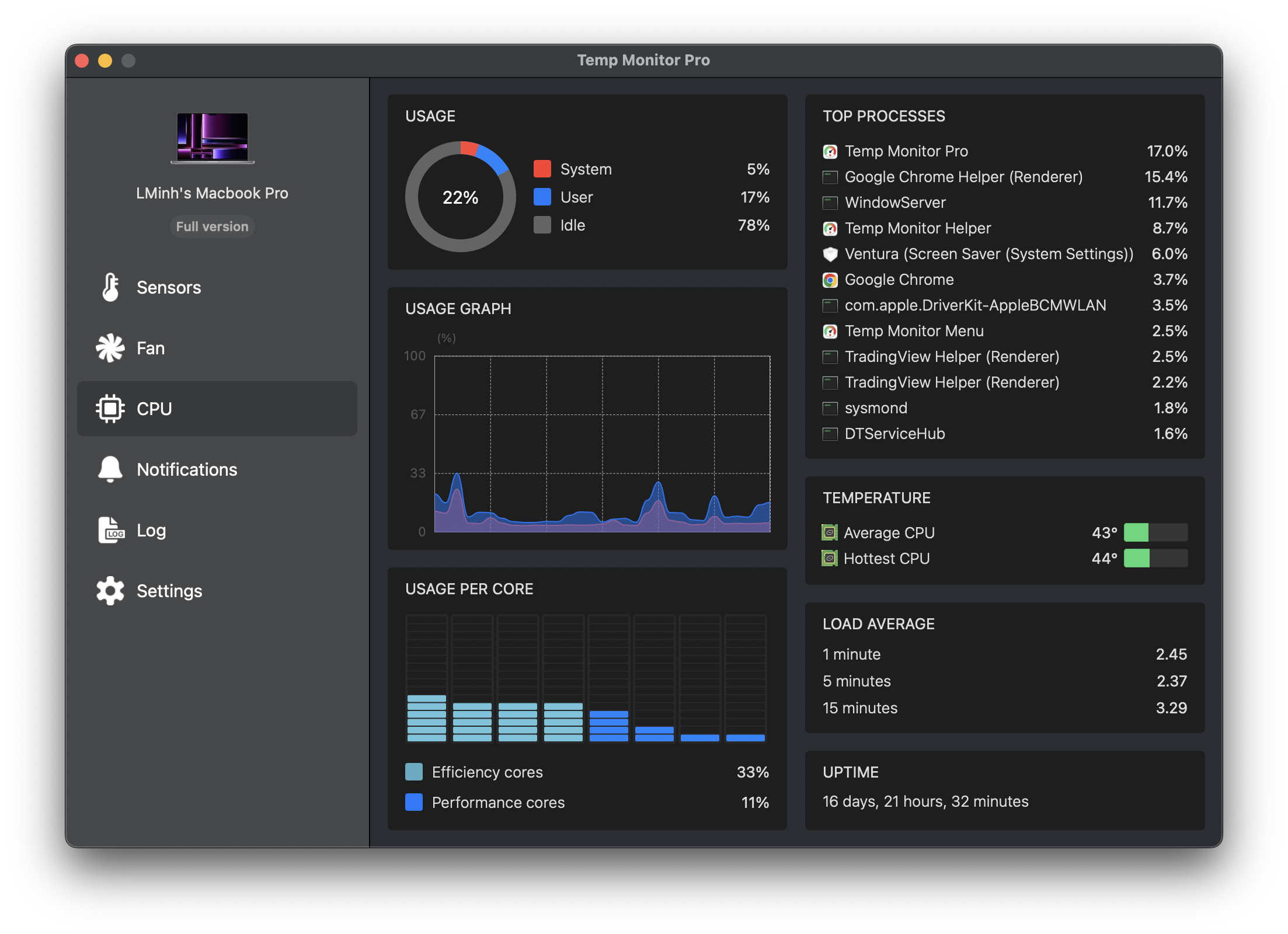This screenshot has height=934, width=1288.
Task: Open the Log section
Action: pyautogui.click(x=217, y=530)
